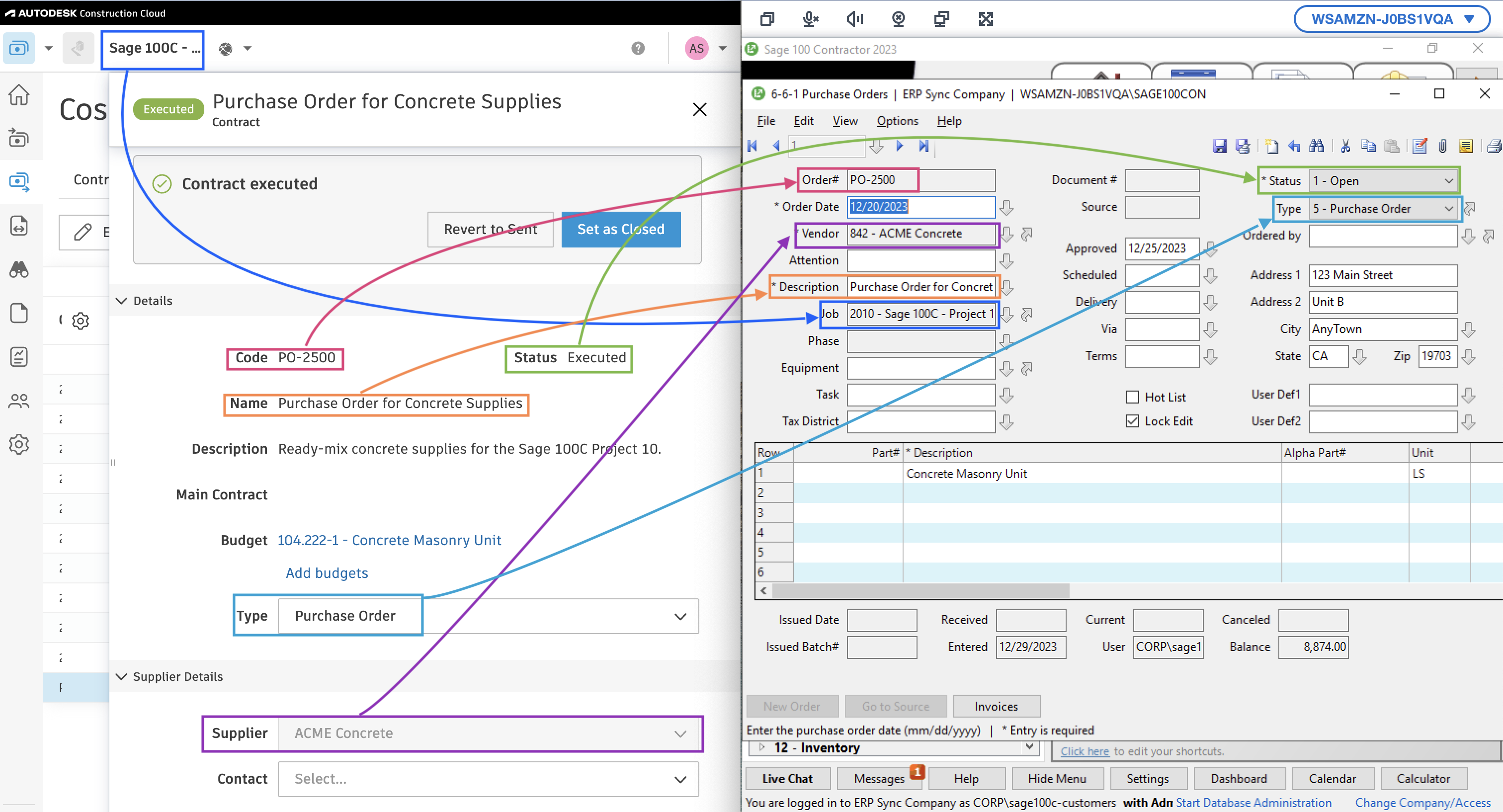Collapse the Supplier Details section
Screen dimensions: 1503x812
121,677
